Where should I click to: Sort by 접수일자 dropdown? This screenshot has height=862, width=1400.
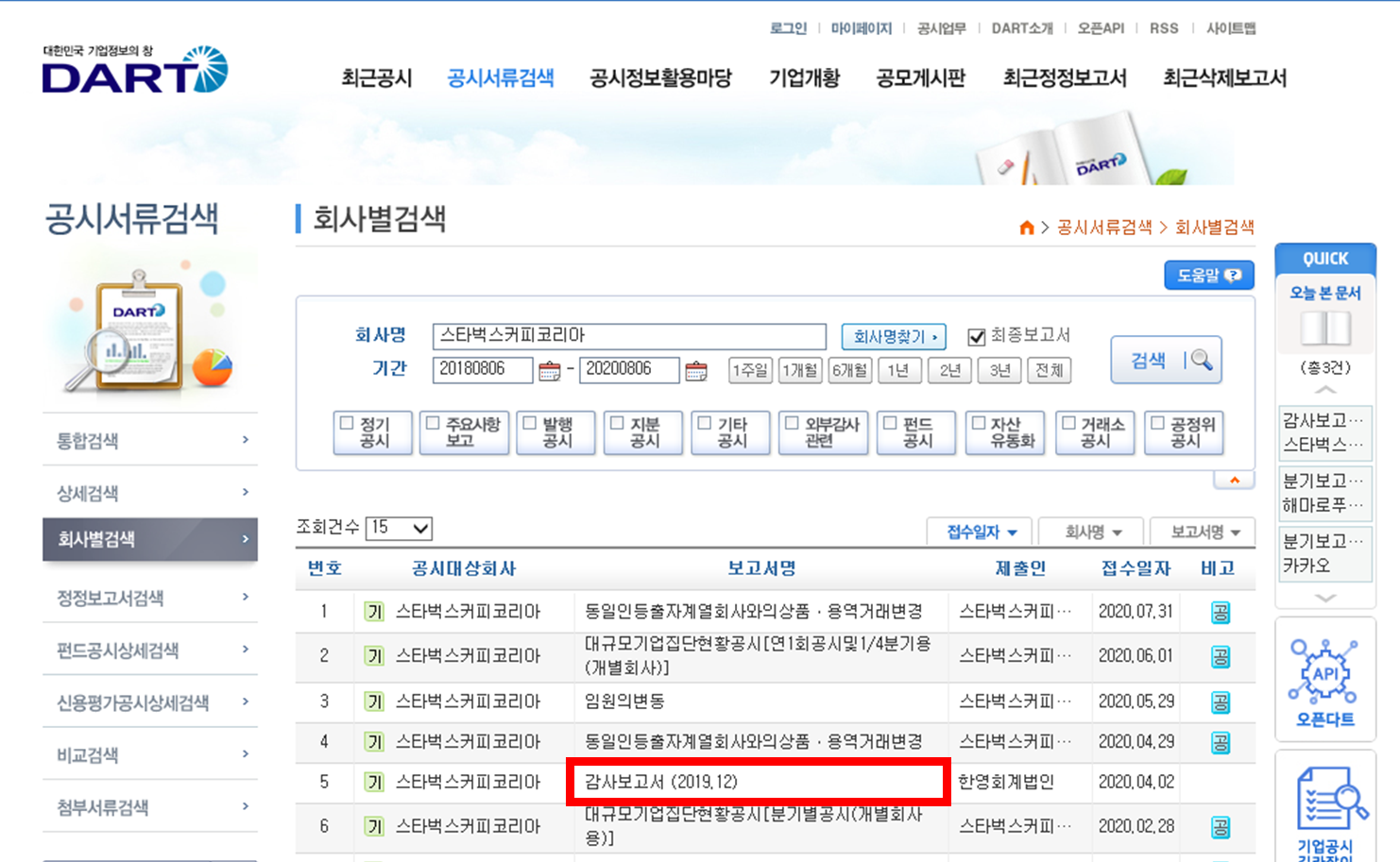pyautogui.click(x=981, y=532)
